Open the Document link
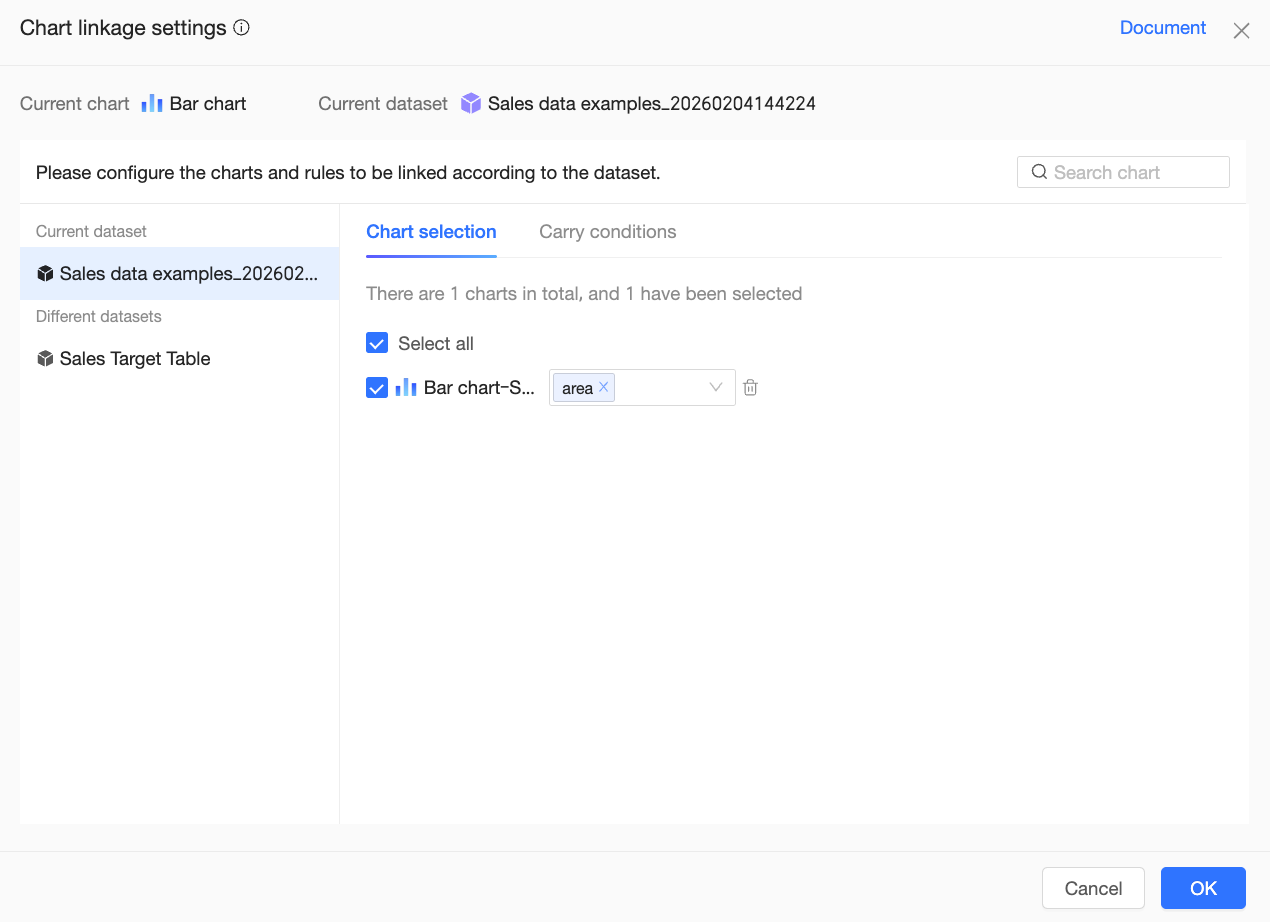The image size is (1270, 922). 1162,28
